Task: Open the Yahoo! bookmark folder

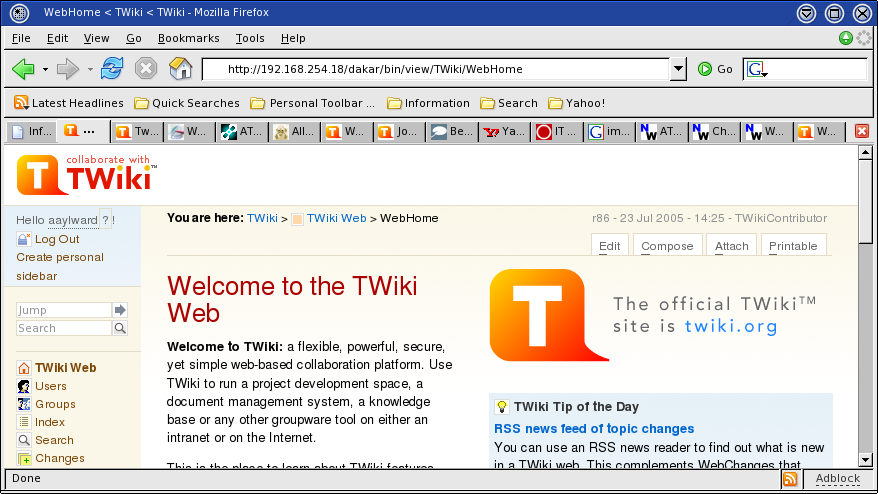Action: coord(577,103)
